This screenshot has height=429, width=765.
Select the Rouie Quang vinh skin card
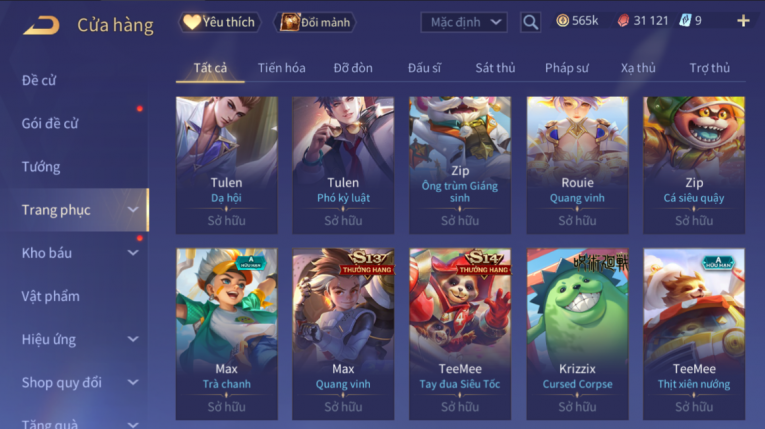pyautogui.click(x=577, y=165)
